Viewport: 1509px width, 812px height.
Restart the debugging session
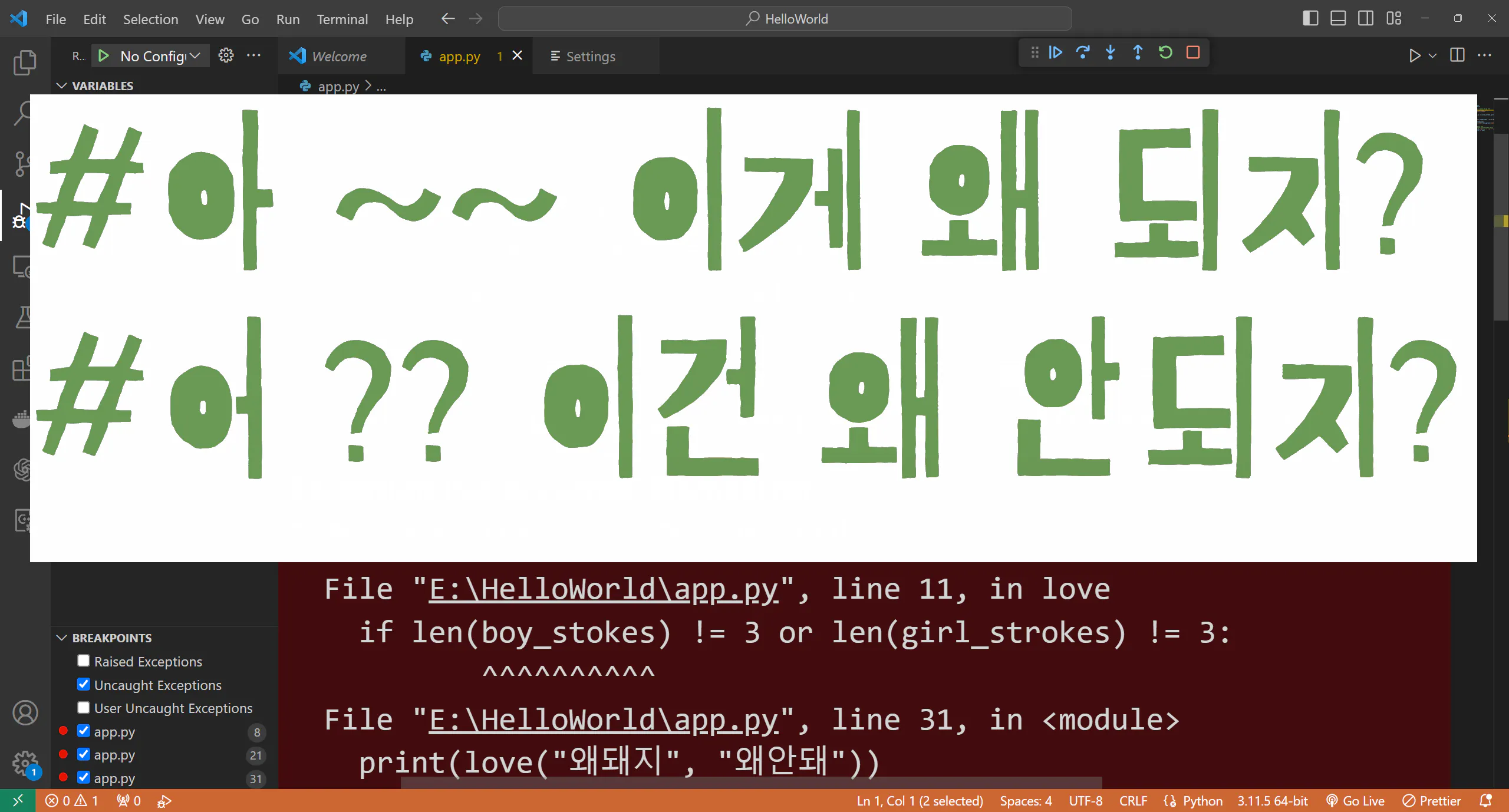[1165, 52]
